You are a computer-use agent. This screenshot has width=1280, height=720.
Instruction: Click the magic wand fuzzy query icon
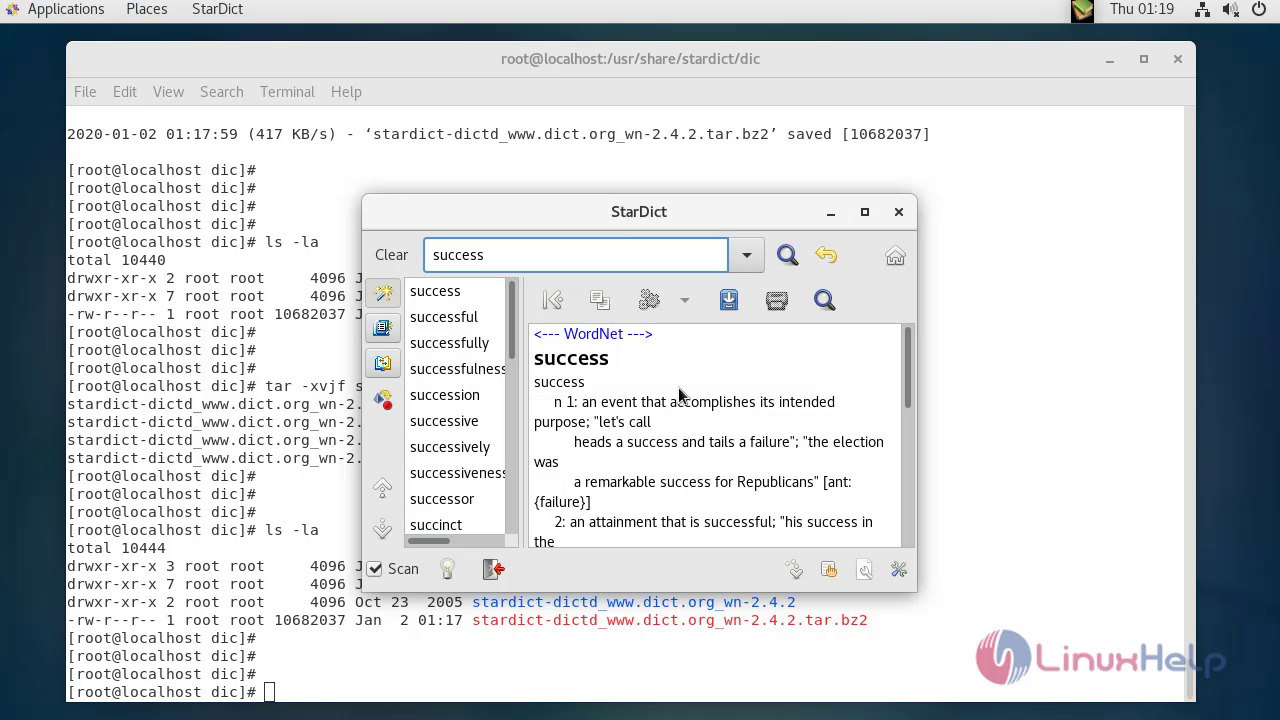(x=383, y=293)
